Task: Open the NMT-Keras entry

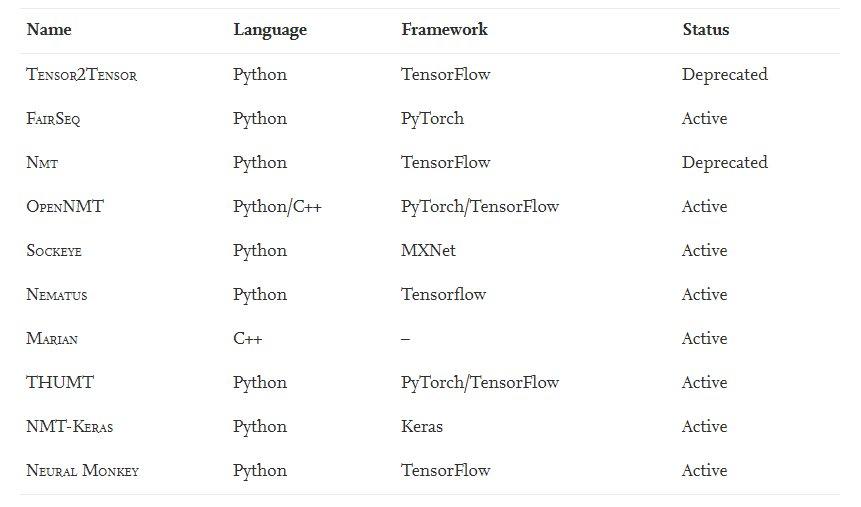Action: [x=69, y=427]
